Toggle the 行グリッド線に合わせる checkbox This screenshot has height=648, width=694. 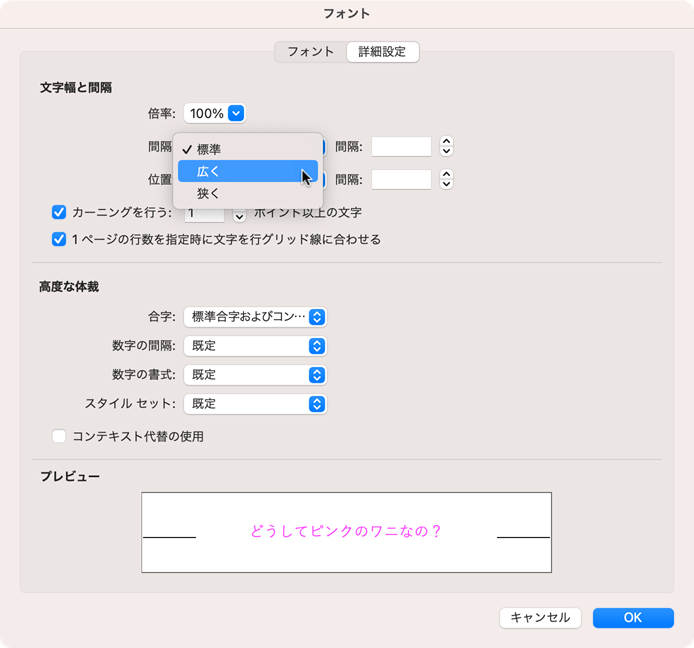59,239
